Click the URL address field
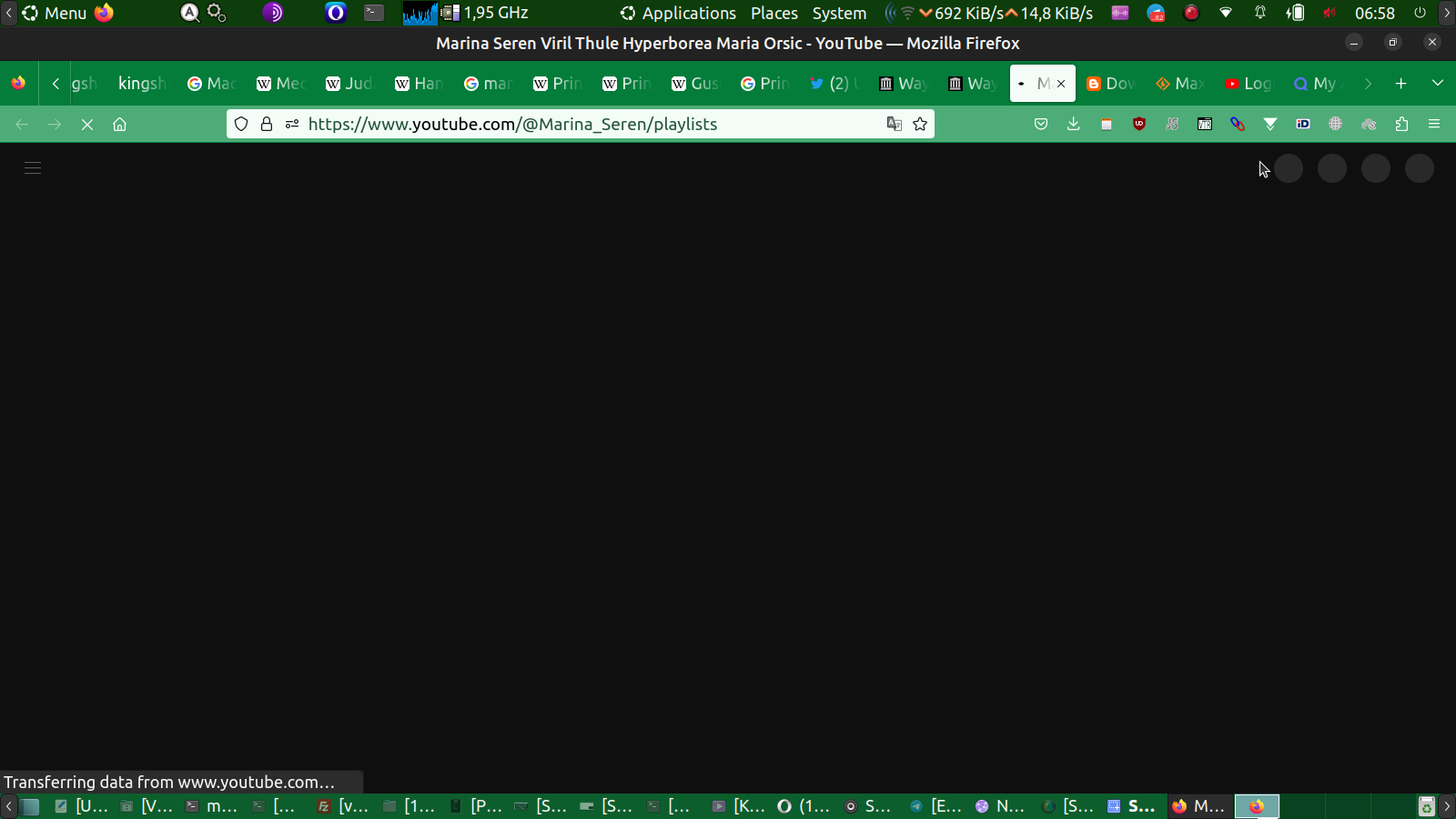This screenshot has width=1456, height=819. coord(582,124)
